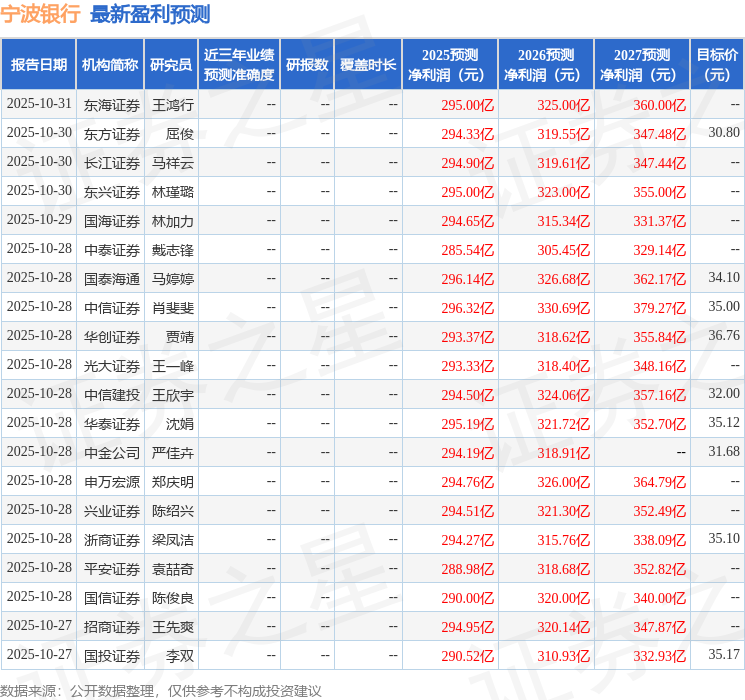Click 2027 profit value 332.93亿
Viewport: 745px width, 700px height.
(x=659, y=656)
